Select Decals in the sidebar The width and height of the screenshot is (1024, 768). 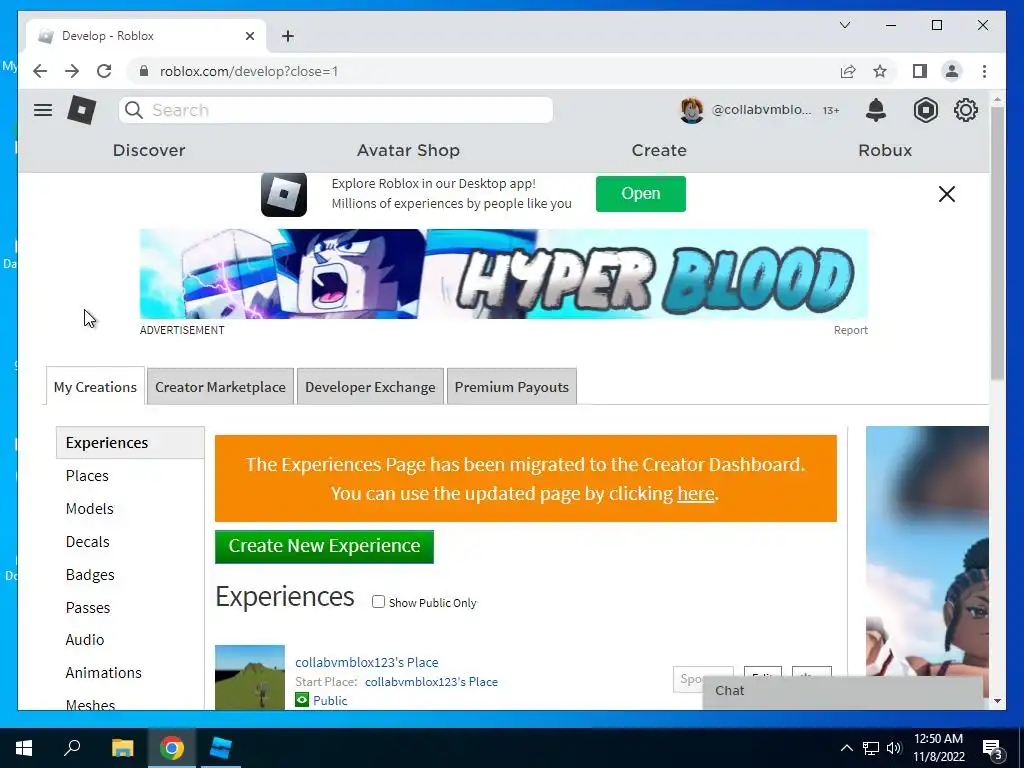click(x=88, y=541)
